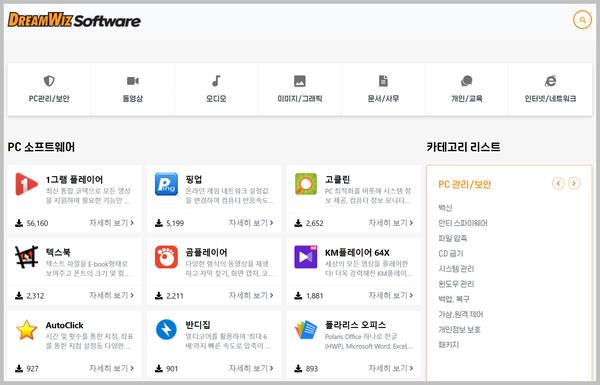
Task: Open the 패키지 category link
Action: (448, 345)
